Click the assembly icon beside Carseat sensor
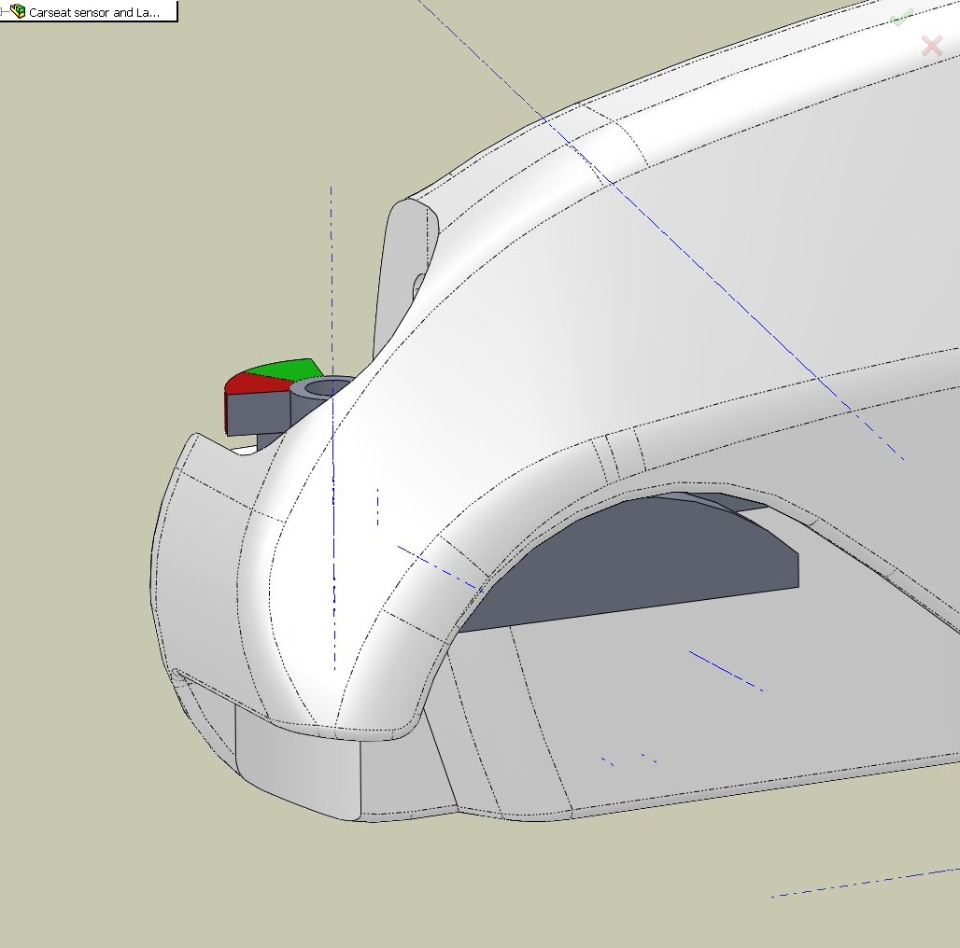This screenshot has height=948, width=960. click(18, 11)
